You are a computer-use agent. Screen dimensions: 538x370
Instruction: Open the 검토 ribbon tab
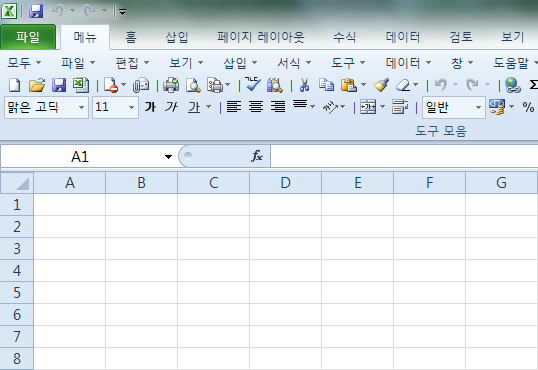click(x=461, y=37)
